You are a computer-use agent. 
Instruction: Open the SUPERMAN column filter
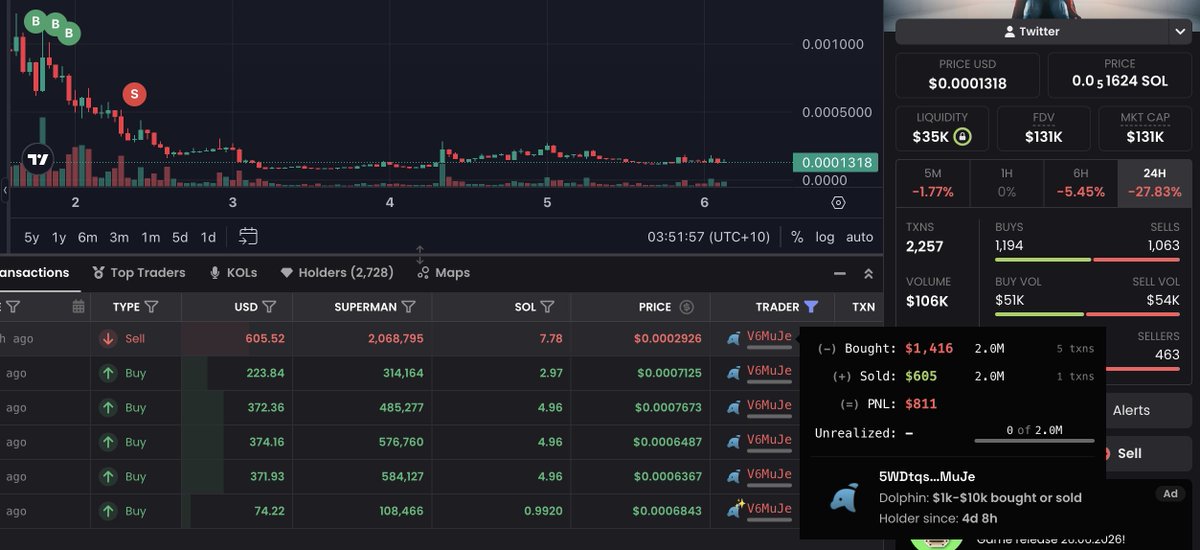click(x=408, y=307)
